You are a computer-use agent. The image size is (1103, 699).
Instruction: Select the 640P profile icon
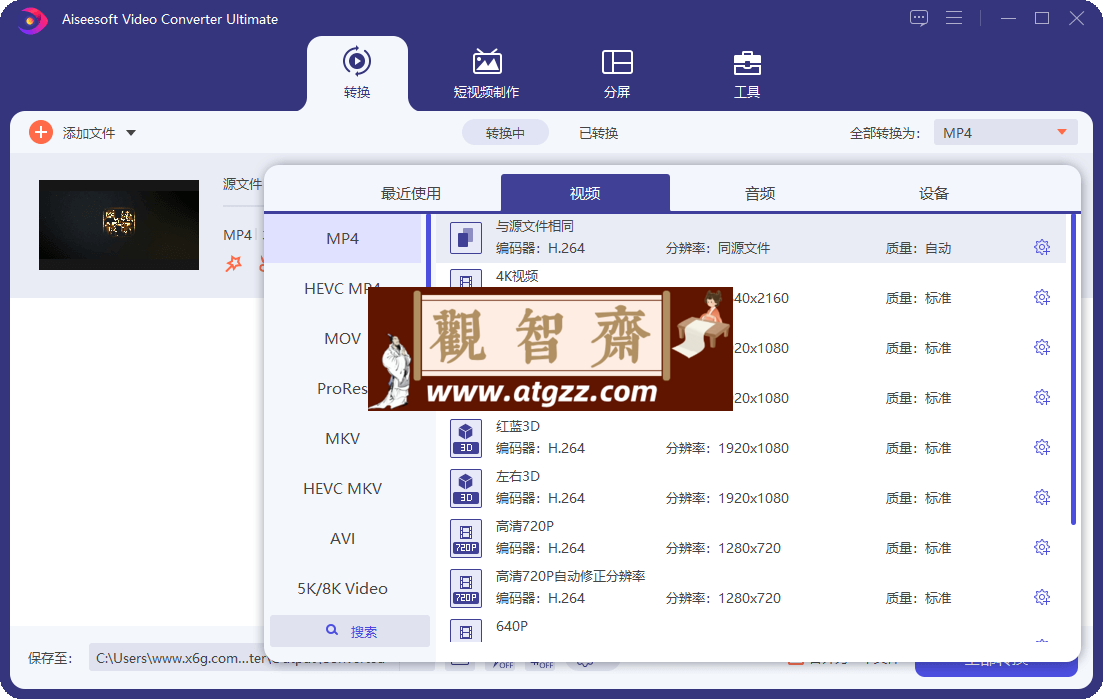(466, 631)
